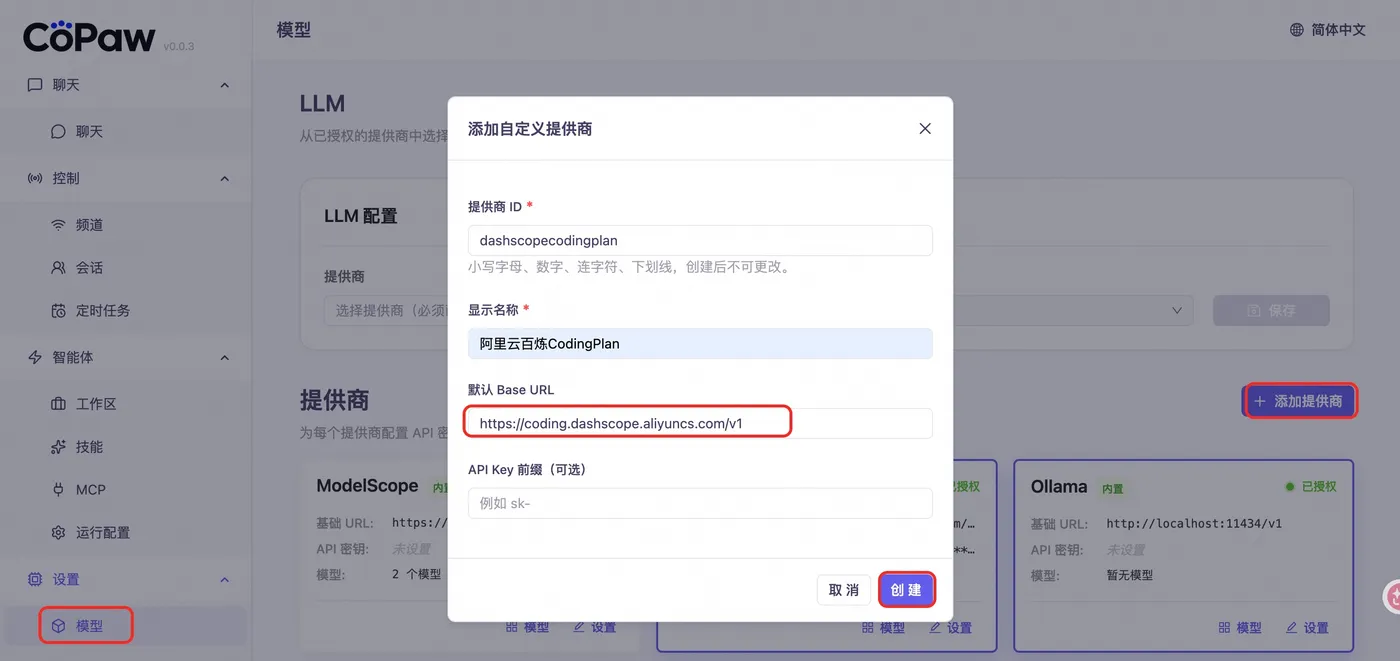Click the ModelScope card title
The image size is (1400, 661).
tap(367, 486)
